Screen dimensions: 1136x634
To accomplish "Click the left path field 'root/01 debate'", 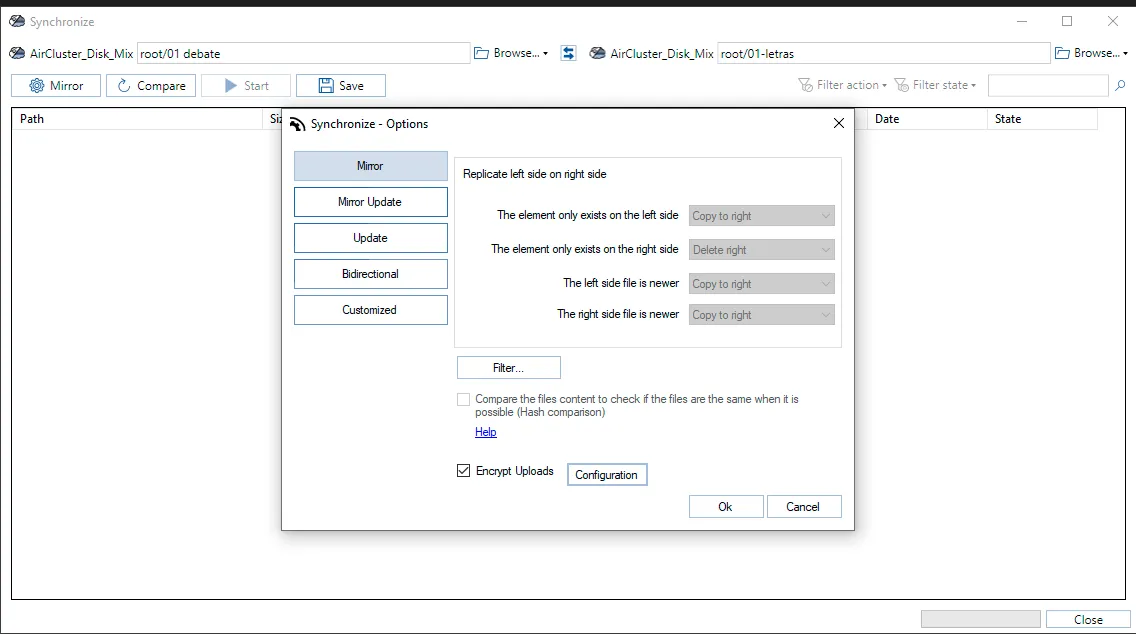I will click(x=304, y=53).
